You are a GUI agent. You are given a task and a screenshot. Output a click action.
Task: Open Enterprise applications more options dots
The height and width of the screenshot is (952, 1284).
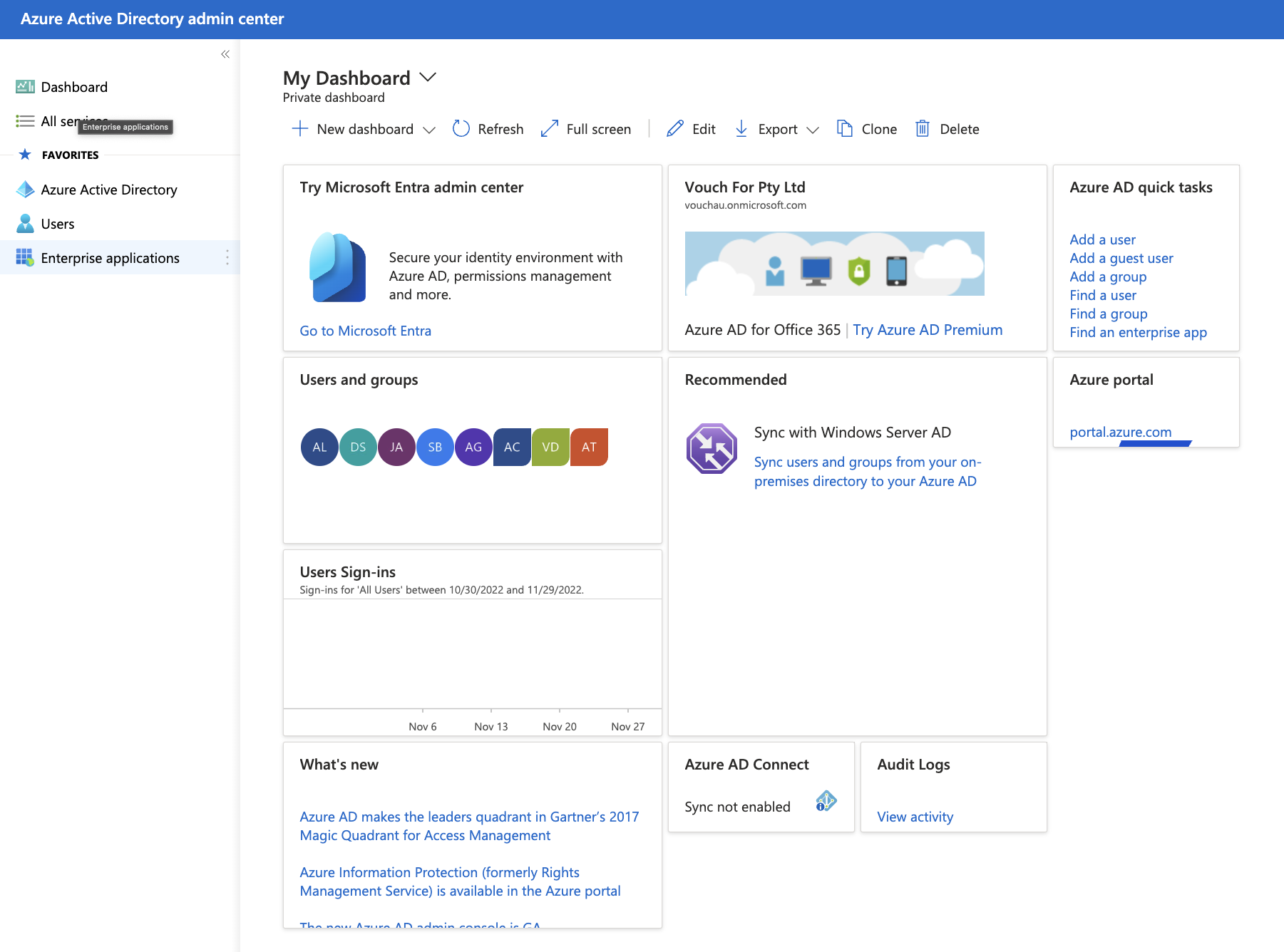click(227, 257)
